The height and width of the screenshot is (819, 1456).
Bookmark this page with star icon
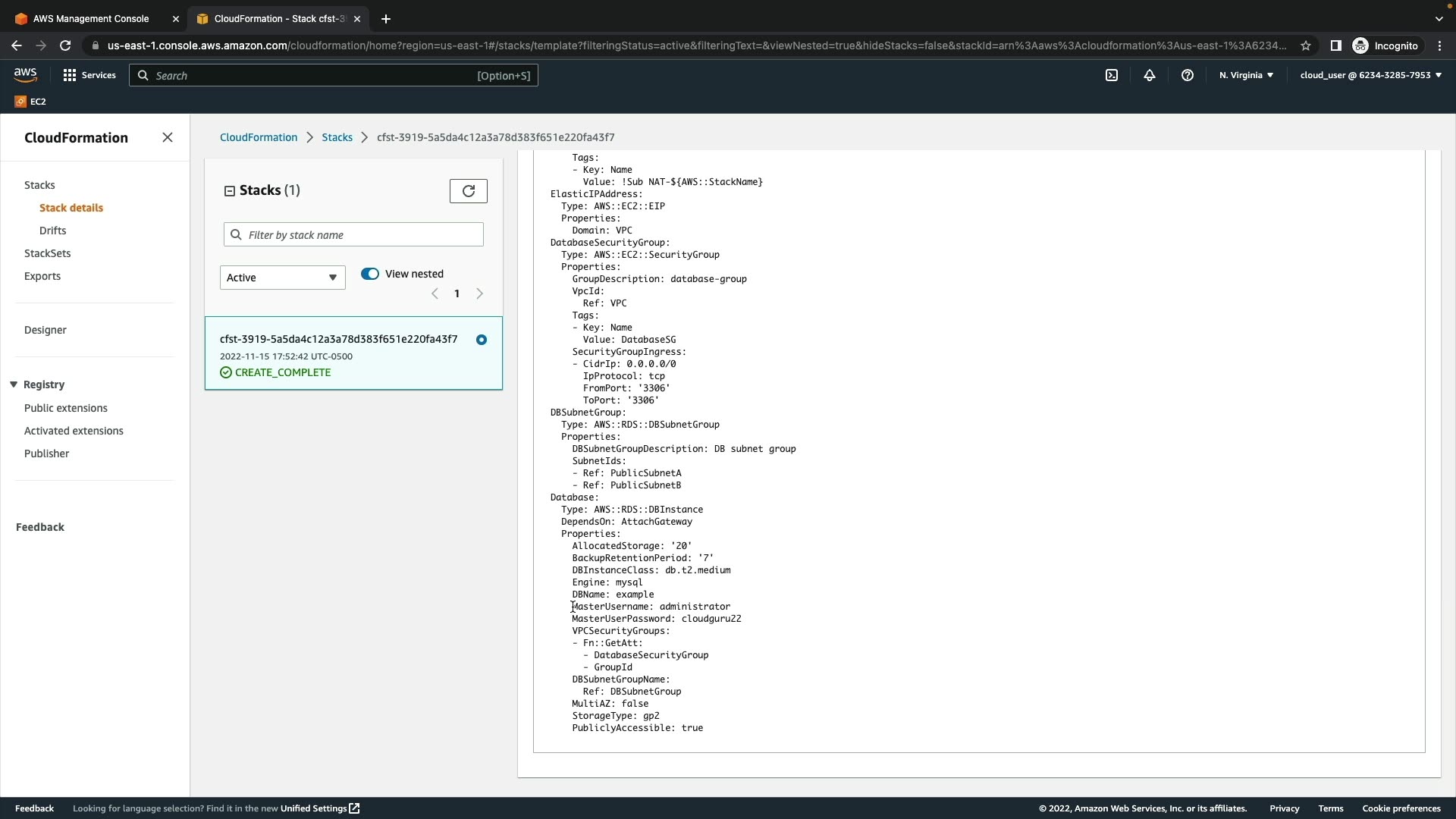[1306, 45]
